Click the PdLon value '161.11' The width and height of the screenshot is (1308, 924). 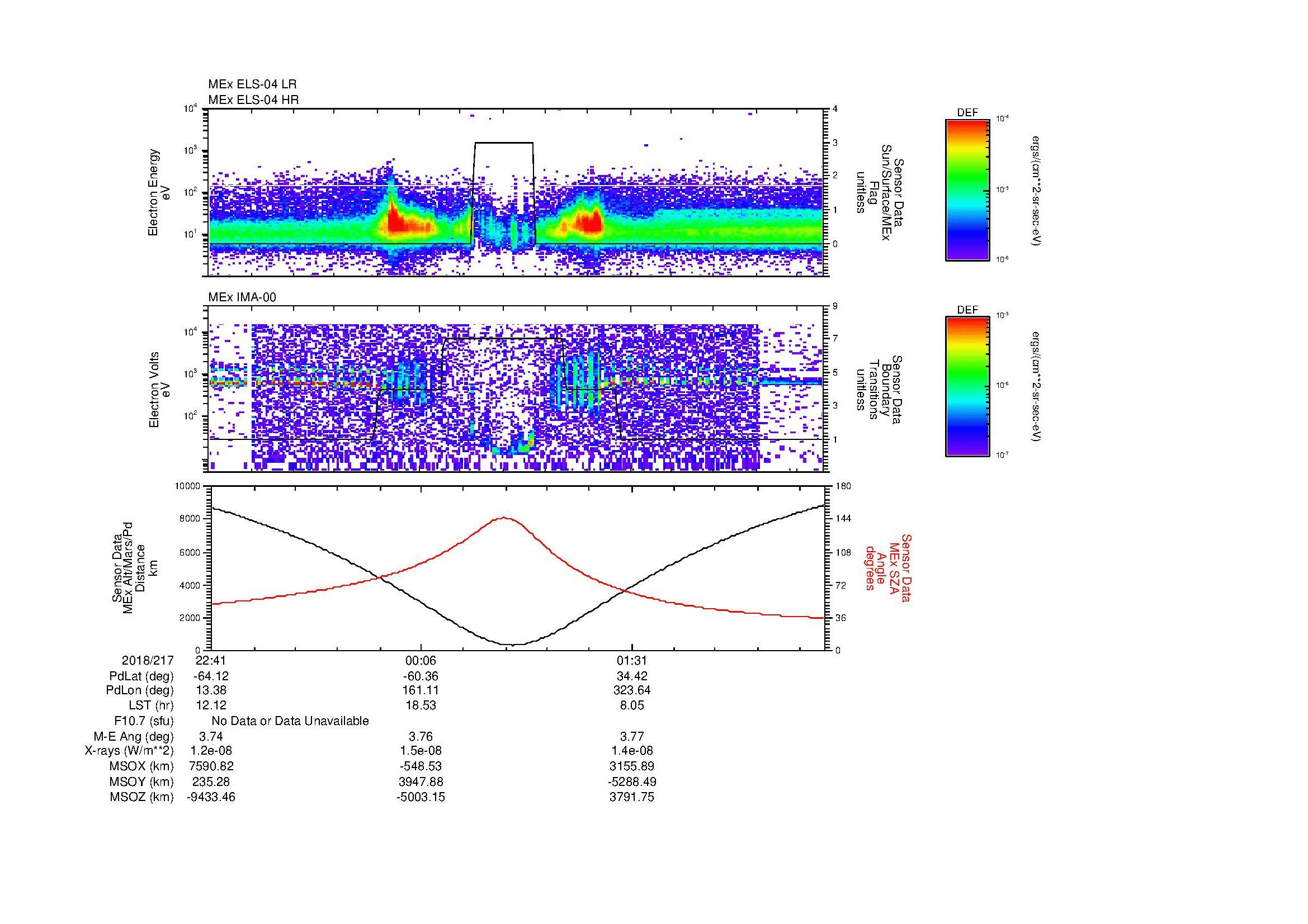coord(421,690)
